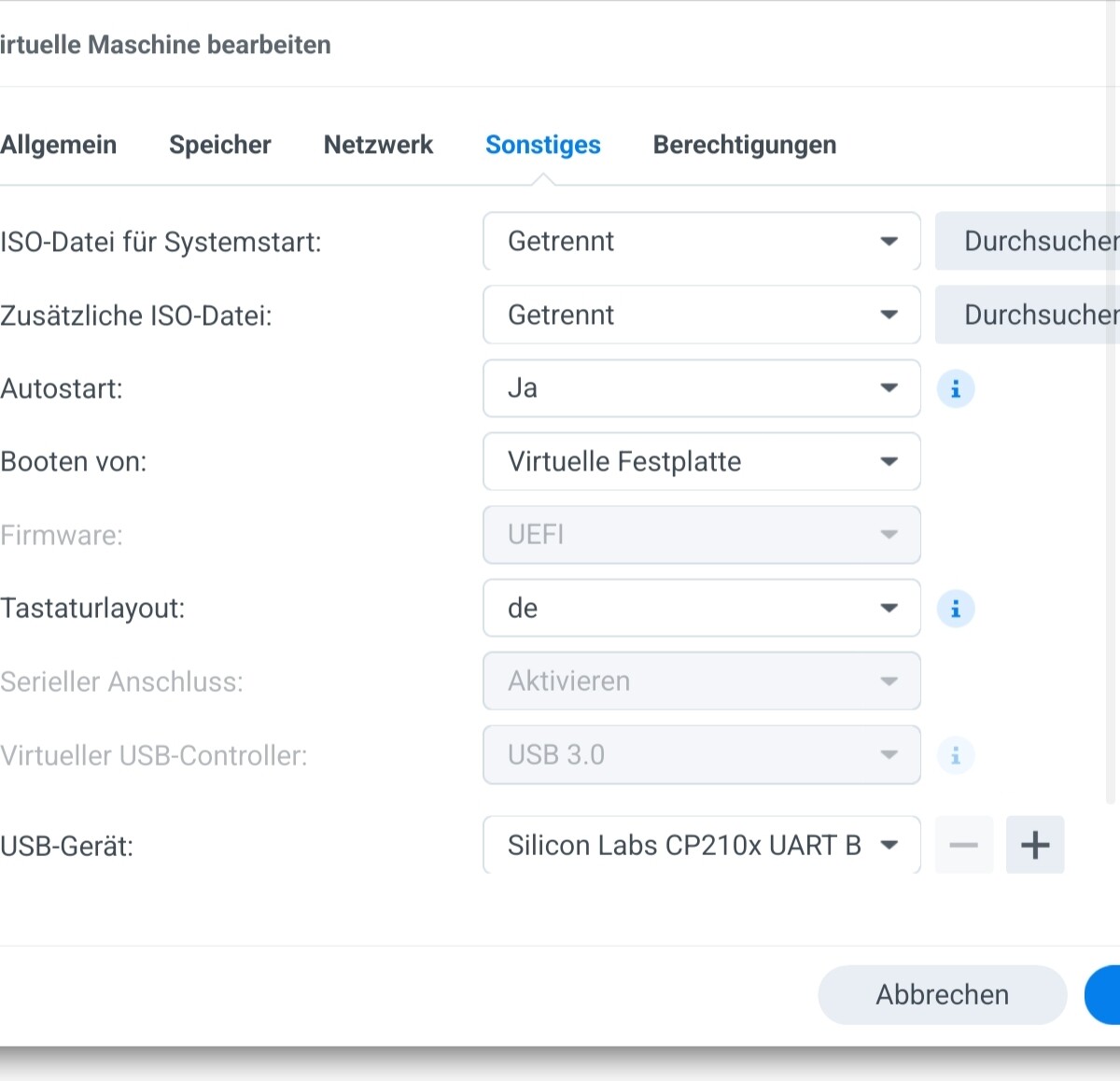Screen dimensions: 1120x1081
Task: Open the ISO-Datei für Systemstart dropdown
Action: coord(702,242)
